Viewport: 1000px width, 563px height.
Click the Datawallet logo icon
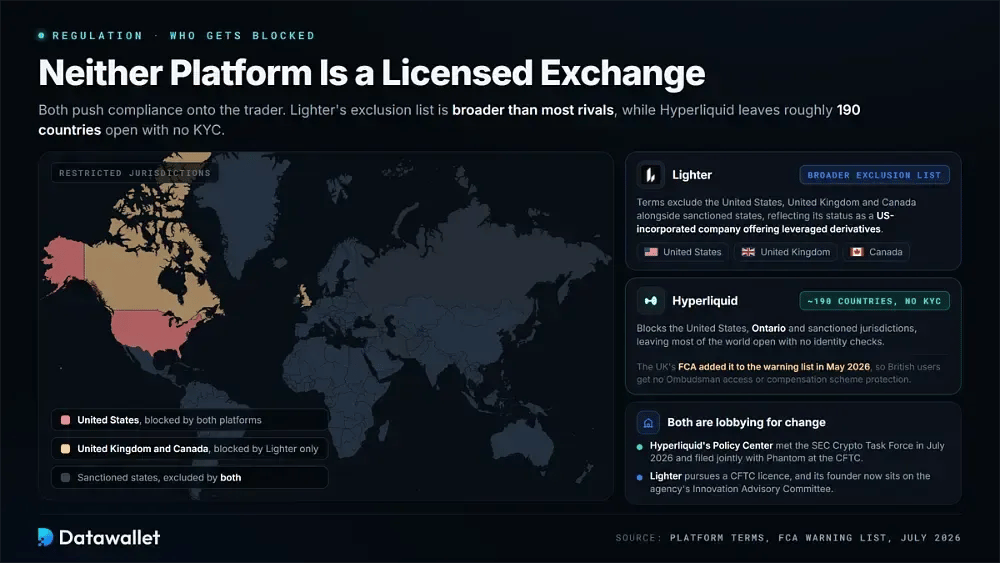pyautogui.click(x=45, y=537)
